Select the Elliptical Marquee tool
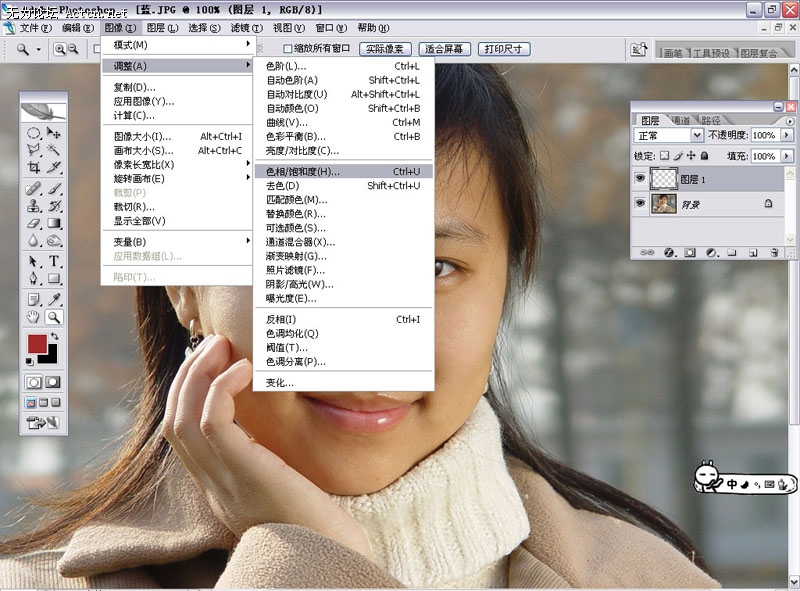Viewport: 800px width, 591px height. [x=33, y=132]
